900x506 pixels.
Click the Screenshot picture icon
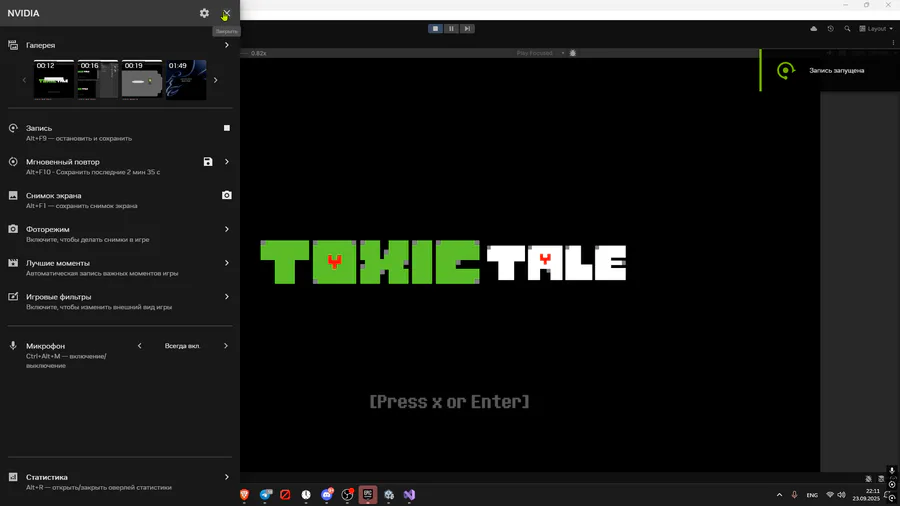pos(13,195)
